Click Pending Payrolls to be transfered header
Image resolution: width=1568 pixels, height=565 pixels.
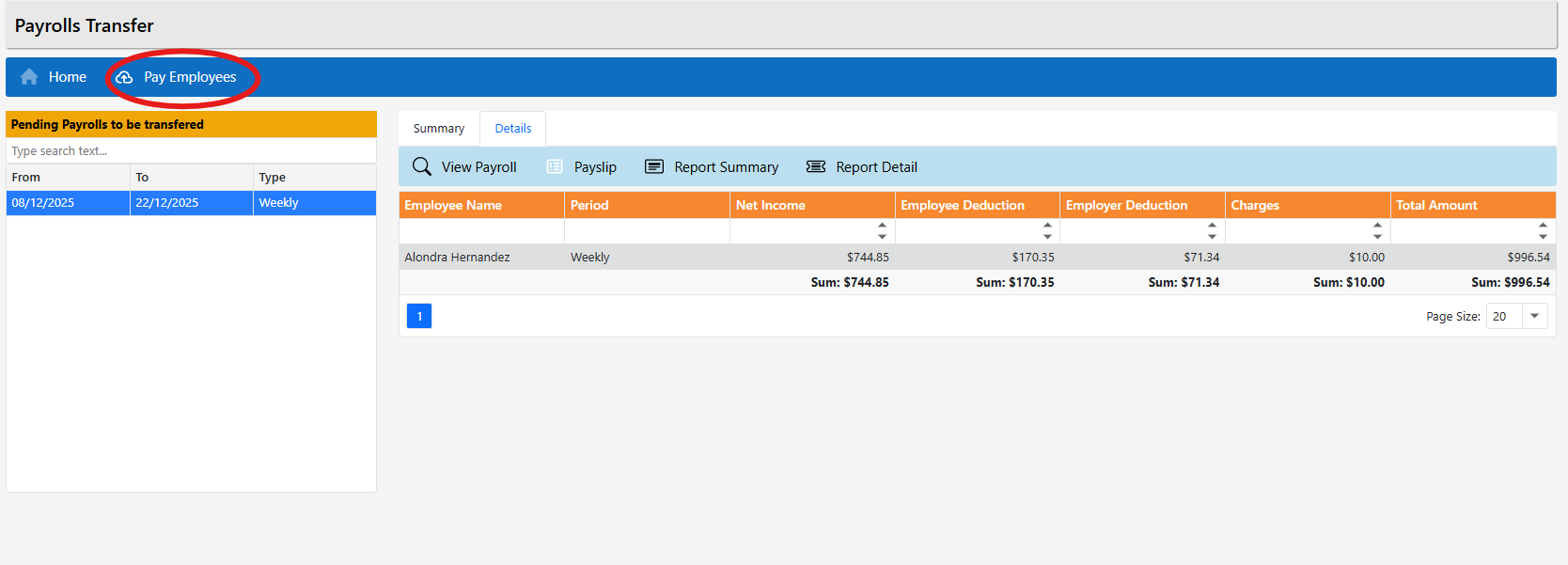(192, 124)
